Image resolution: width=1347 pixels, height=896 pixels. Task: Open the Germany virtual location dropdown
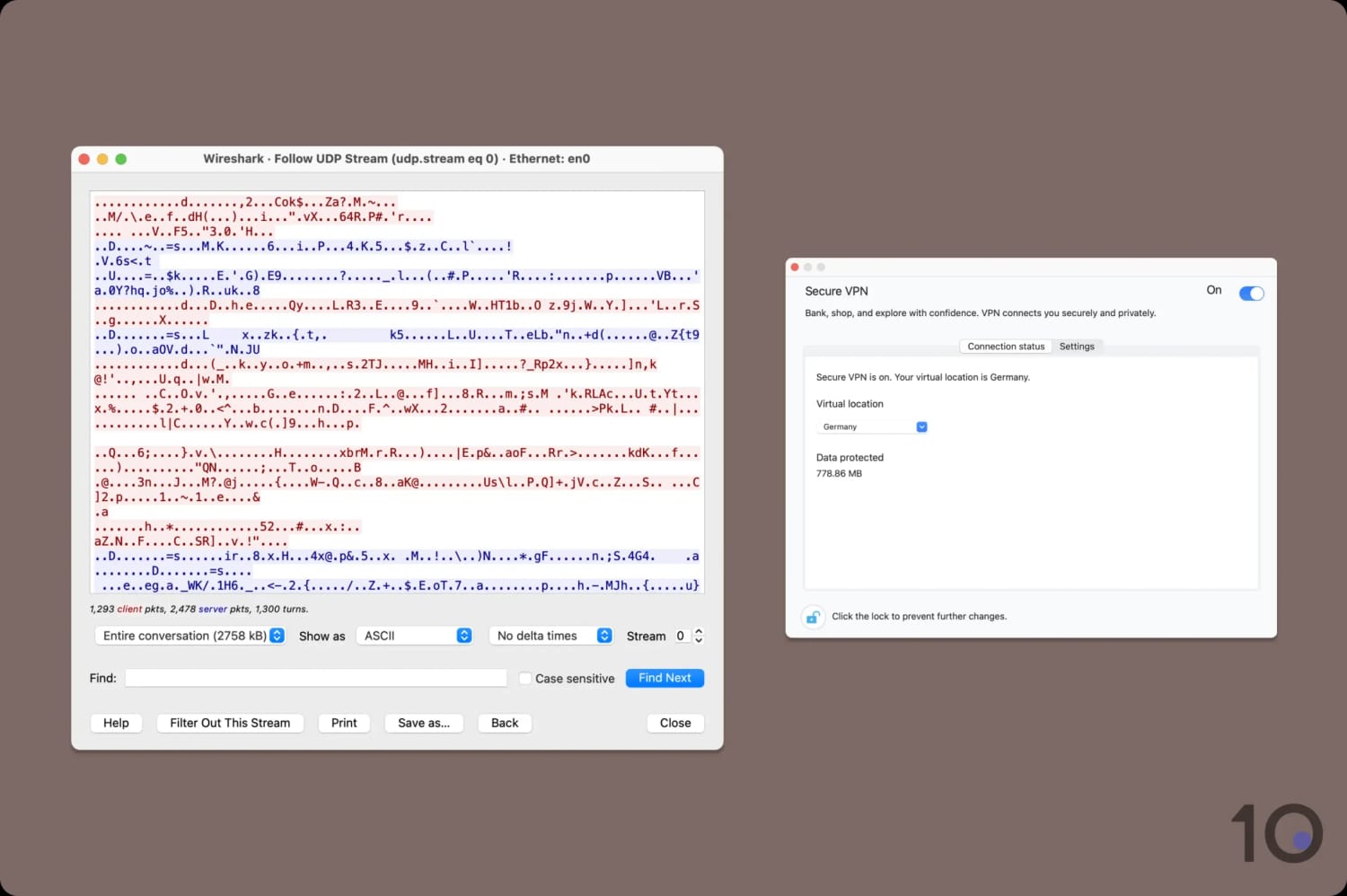pos(872,427)
